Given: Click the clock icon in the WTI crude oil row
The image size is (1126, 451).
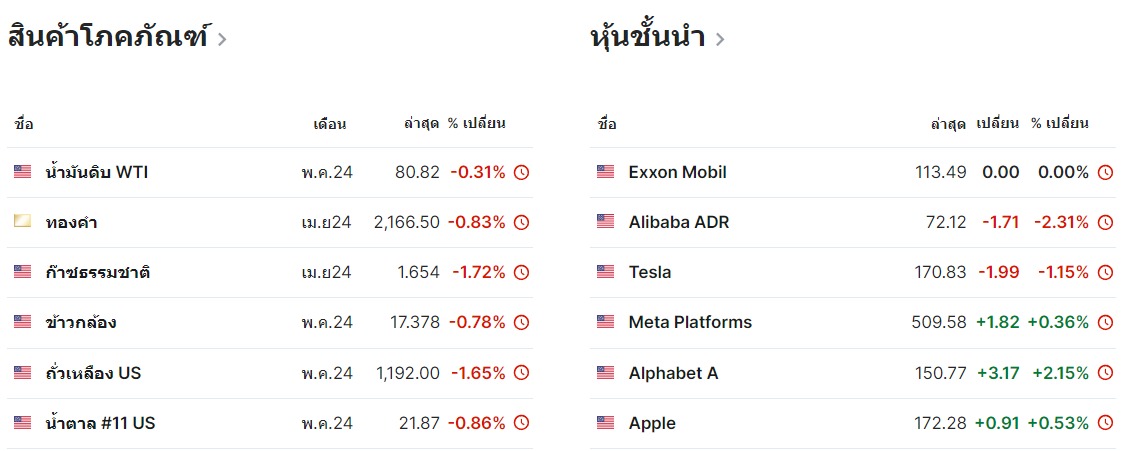Looking at the screenshot, I should pyautogui.click(x=521, y=172).
